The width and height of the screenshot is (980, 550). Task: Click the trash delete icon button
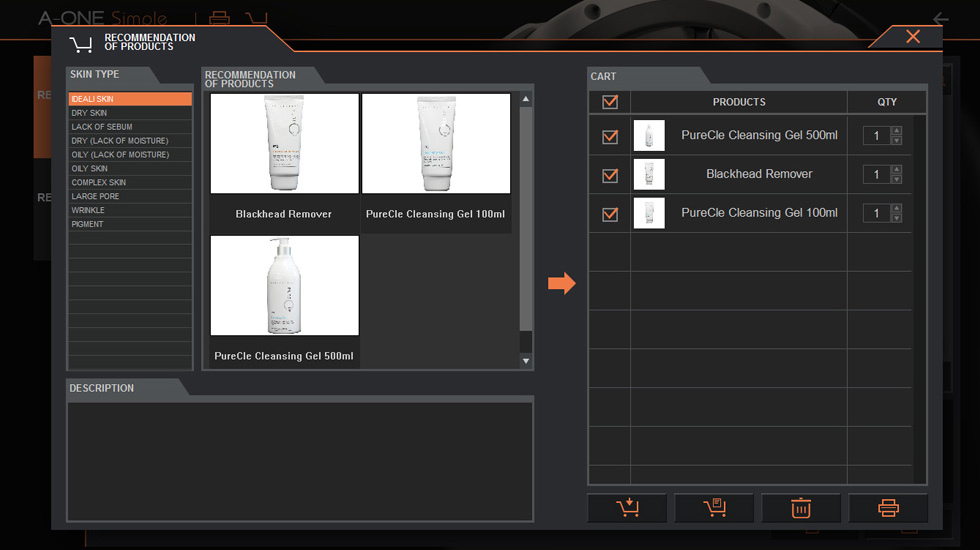[801, 508]
